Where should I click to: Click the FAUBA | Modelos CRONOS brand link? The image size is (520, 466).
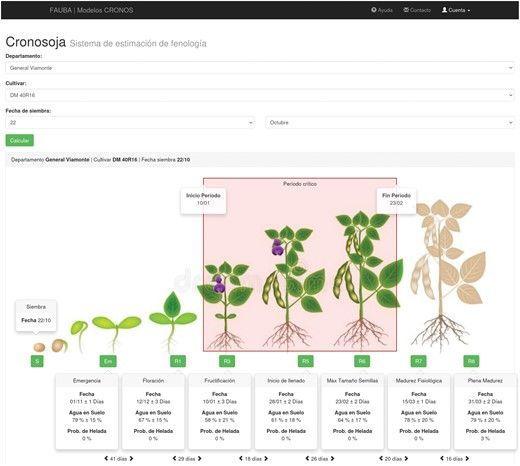(91, 10)
